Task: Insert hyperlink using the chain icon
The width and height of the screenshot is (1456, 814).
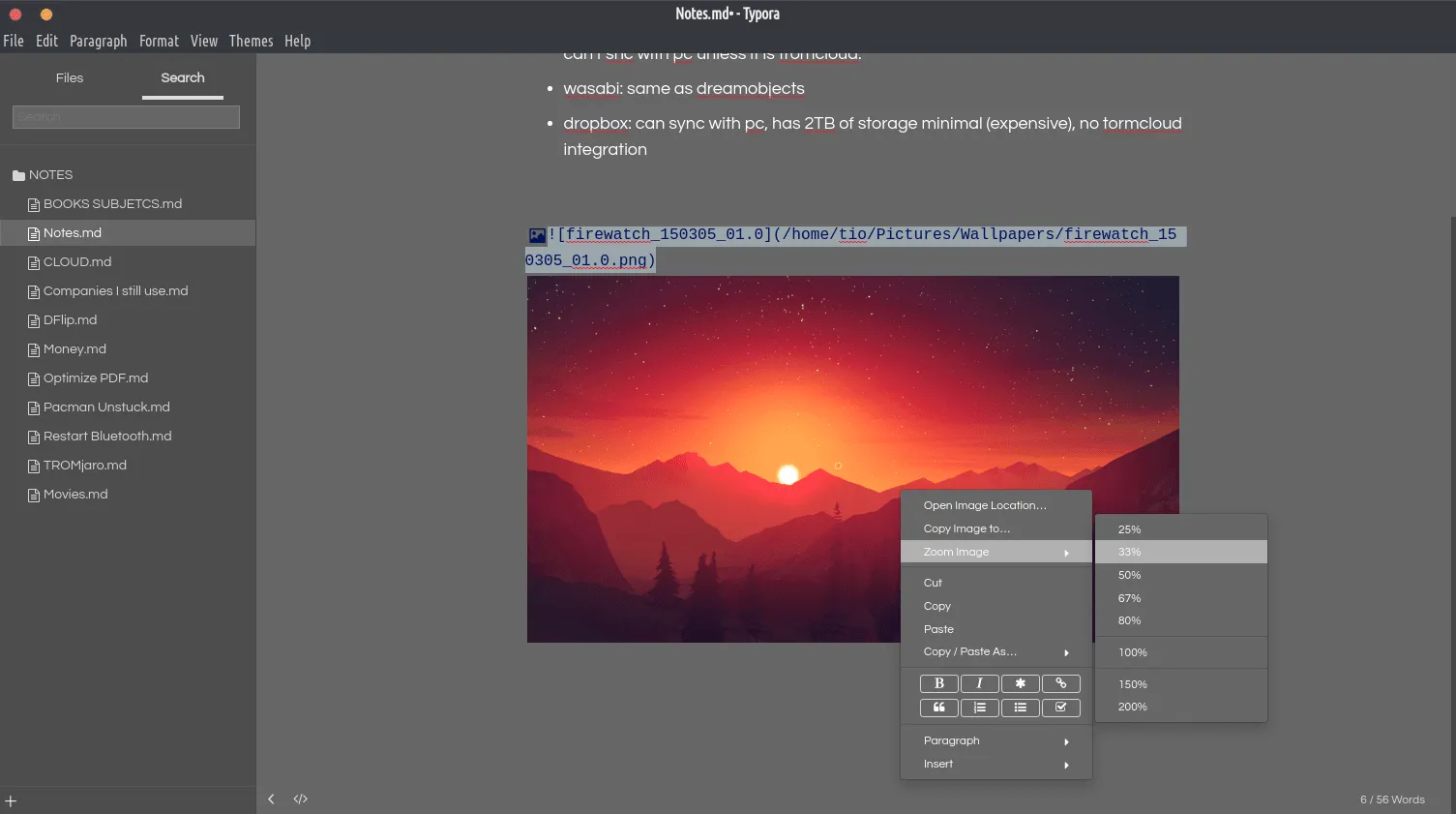Action: coord(1060,683)
